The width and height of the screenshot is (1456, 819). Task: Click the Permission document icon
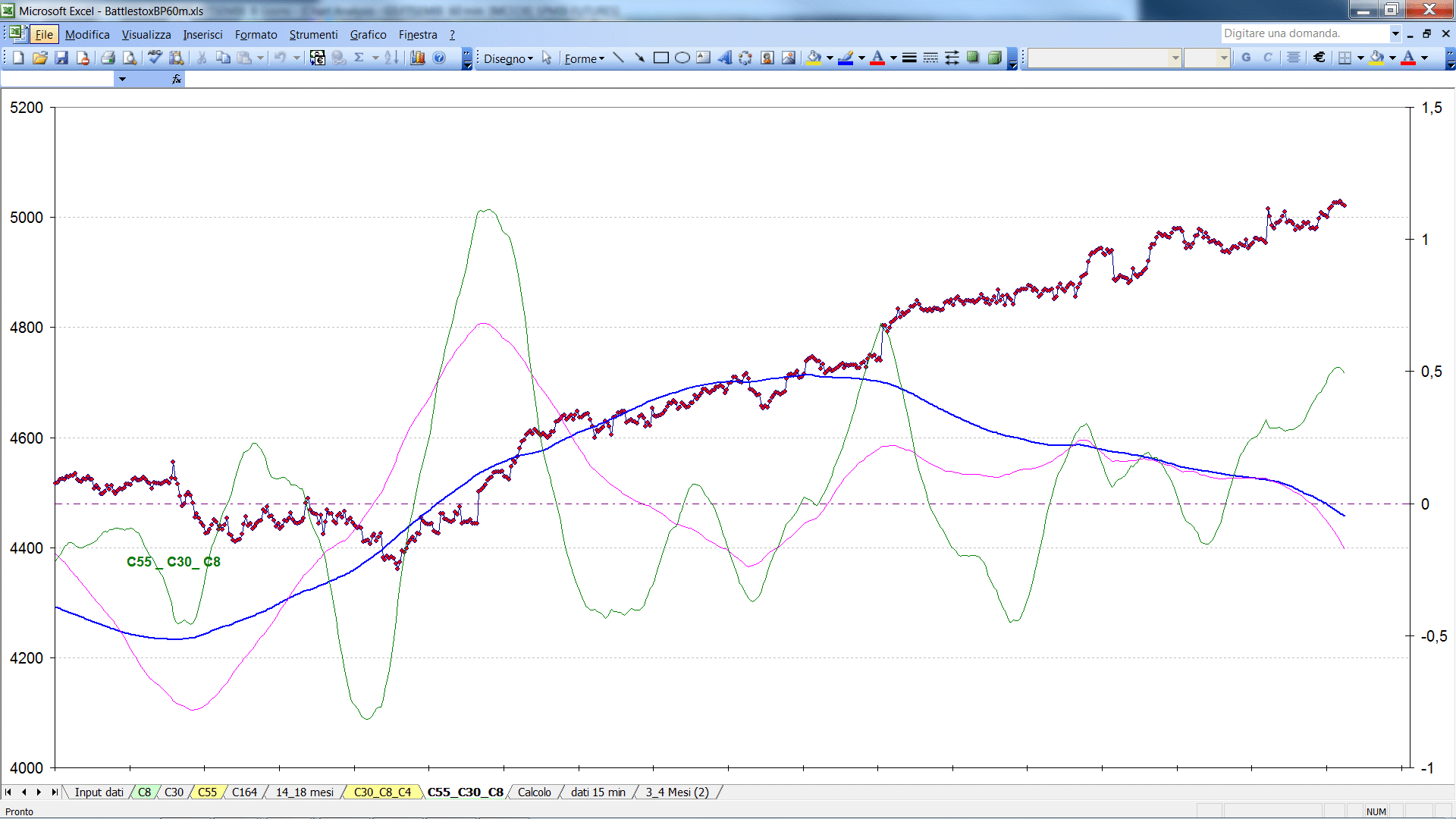[x=83, y=58]
